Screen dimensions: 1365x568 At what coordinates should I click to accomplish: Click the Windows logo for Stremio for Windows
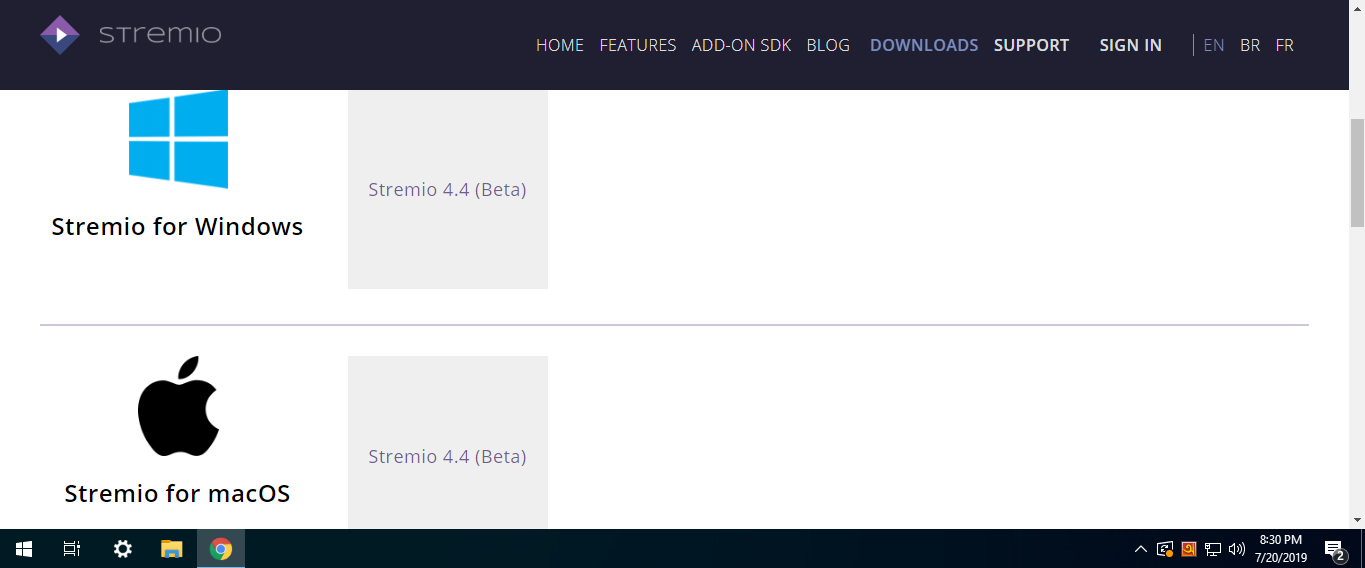click(178, 139)
